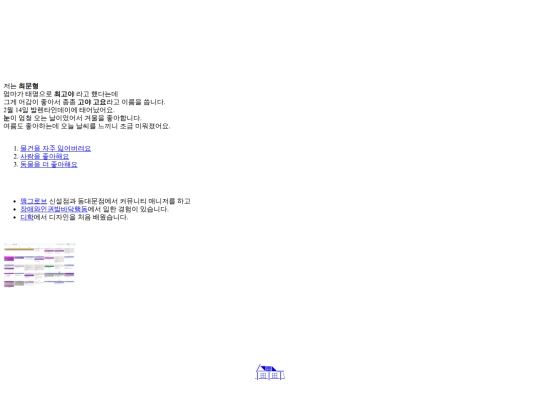
Task: Click the text '에서 일한 경험이 있습니다.'
Action: 128,209
